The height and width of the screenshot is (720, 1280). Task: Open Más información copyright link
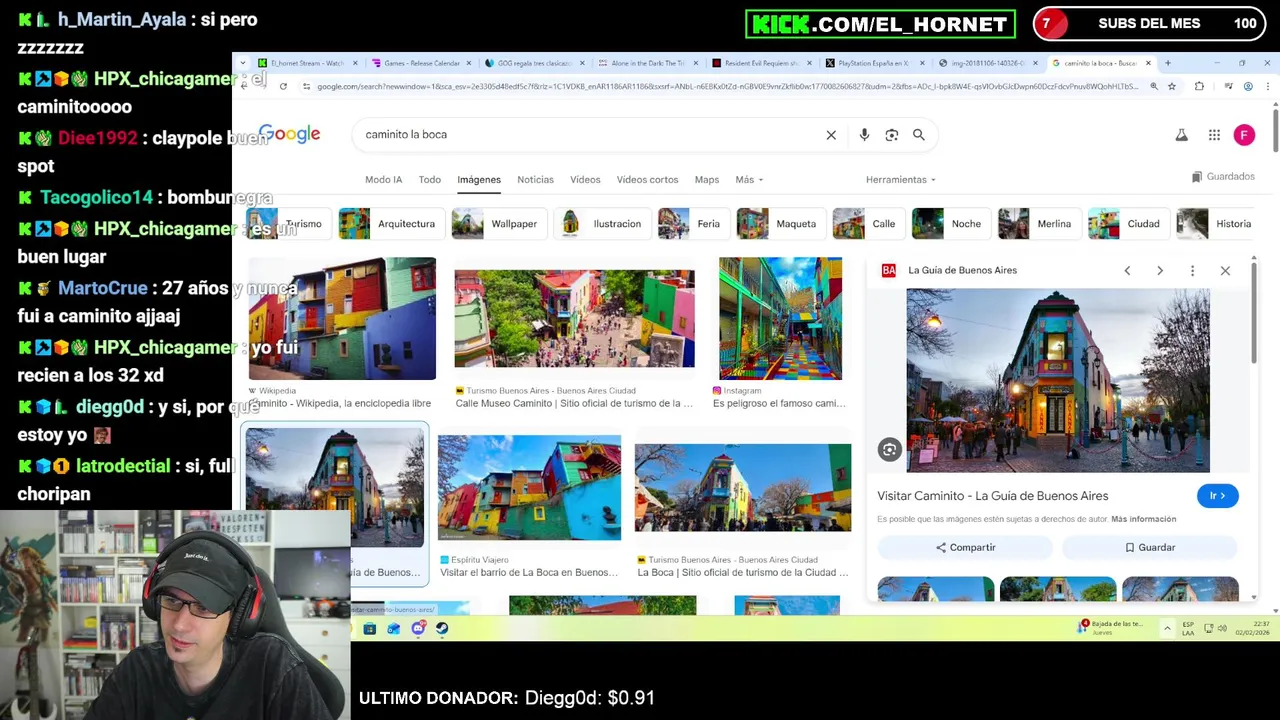(1143, 519)
